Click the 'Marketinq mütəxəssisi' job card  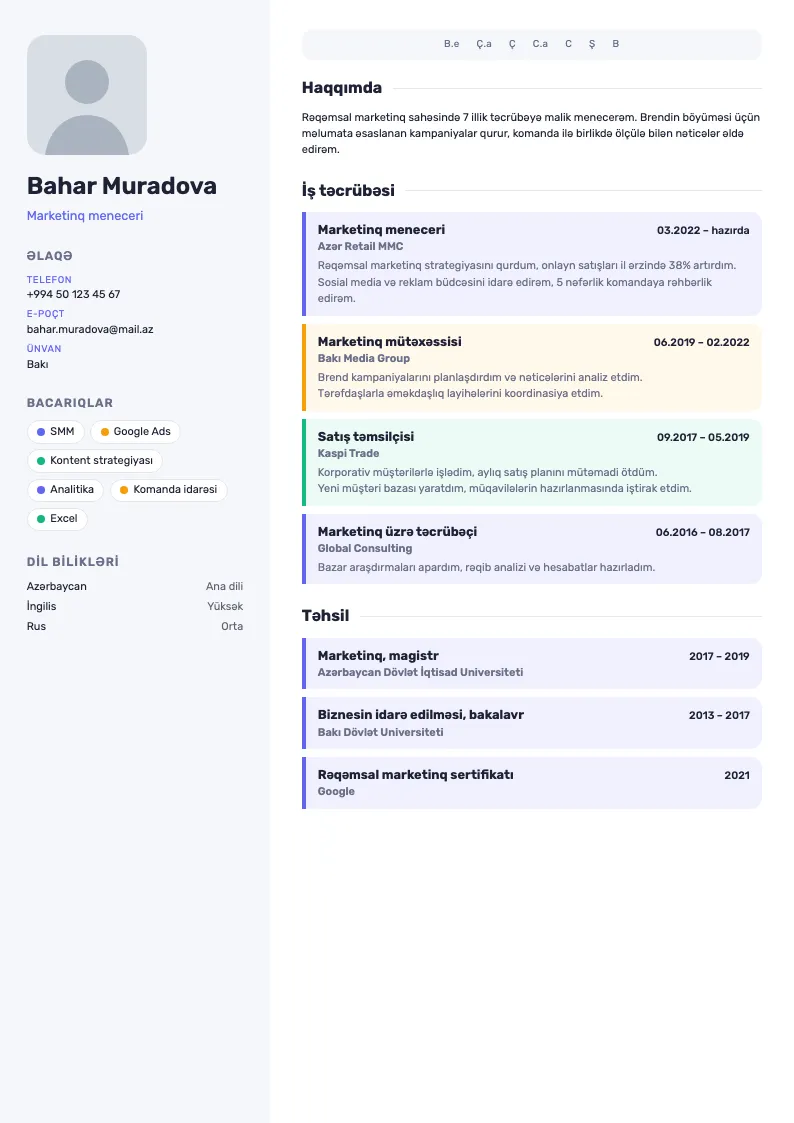point(532,367)
